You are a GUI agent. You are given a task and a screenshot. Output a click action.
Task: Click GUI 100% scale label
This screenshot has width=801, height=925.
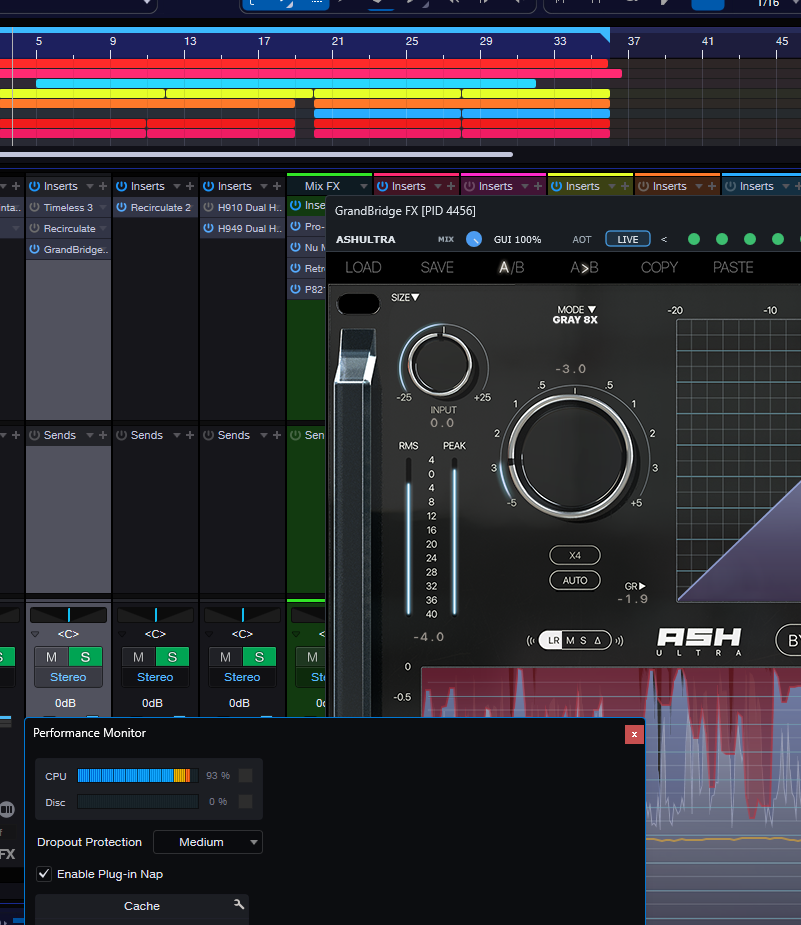pyautogui.click(x=517, y=240)
